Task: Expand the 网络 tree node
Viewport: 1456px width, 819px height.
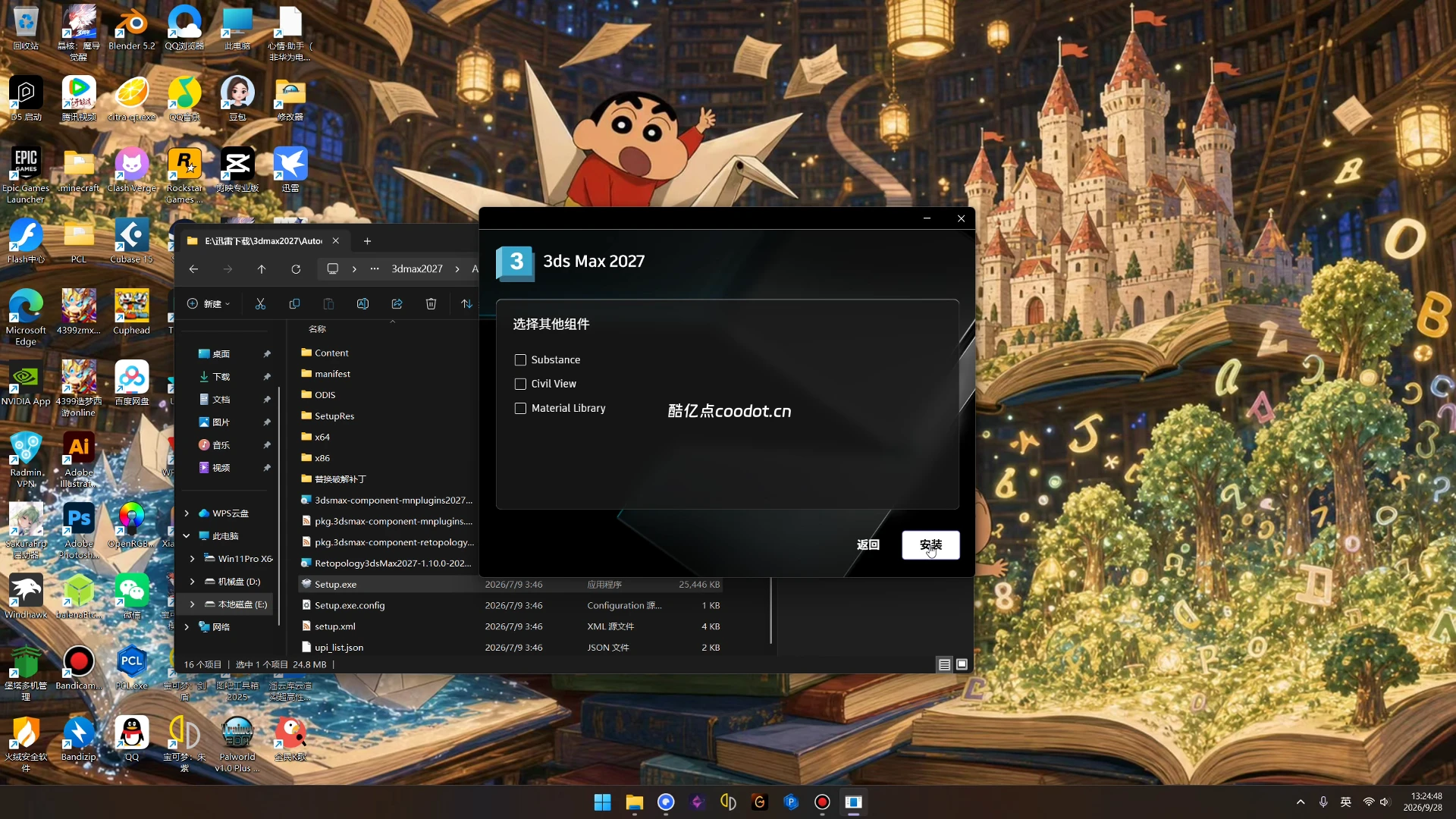Action: click(187, 627)
